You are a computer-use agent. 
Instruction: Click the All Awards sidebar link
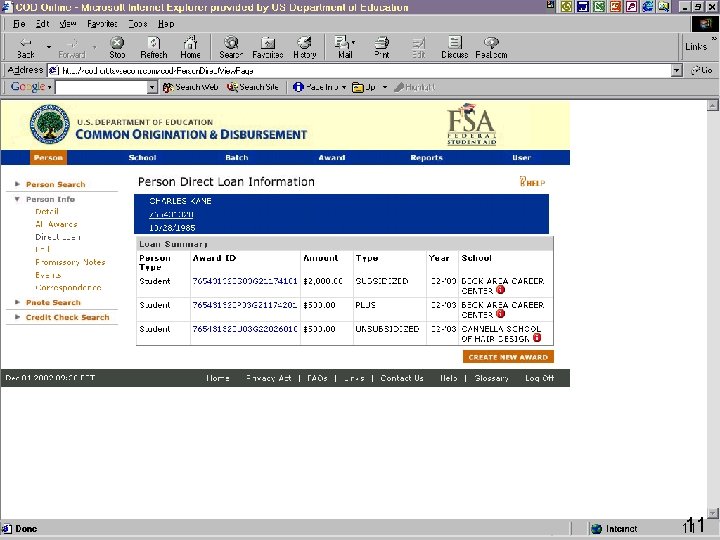point(56,224)
